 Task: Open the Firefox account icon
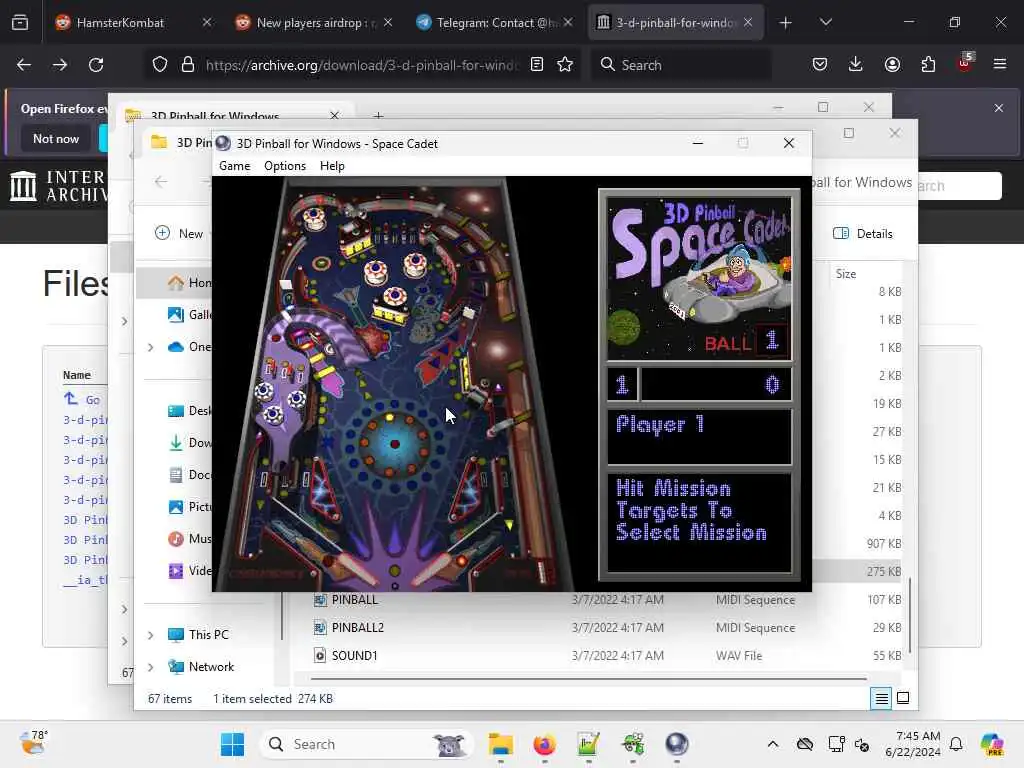(892, 65)
